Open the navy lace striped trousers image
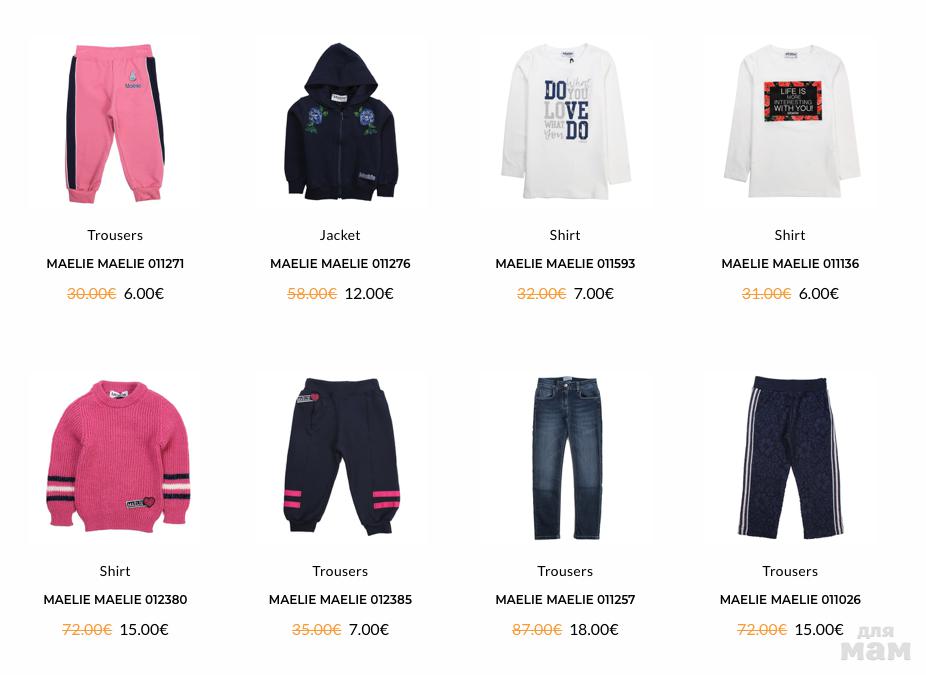The image size is (926, 675). (790, 456)
